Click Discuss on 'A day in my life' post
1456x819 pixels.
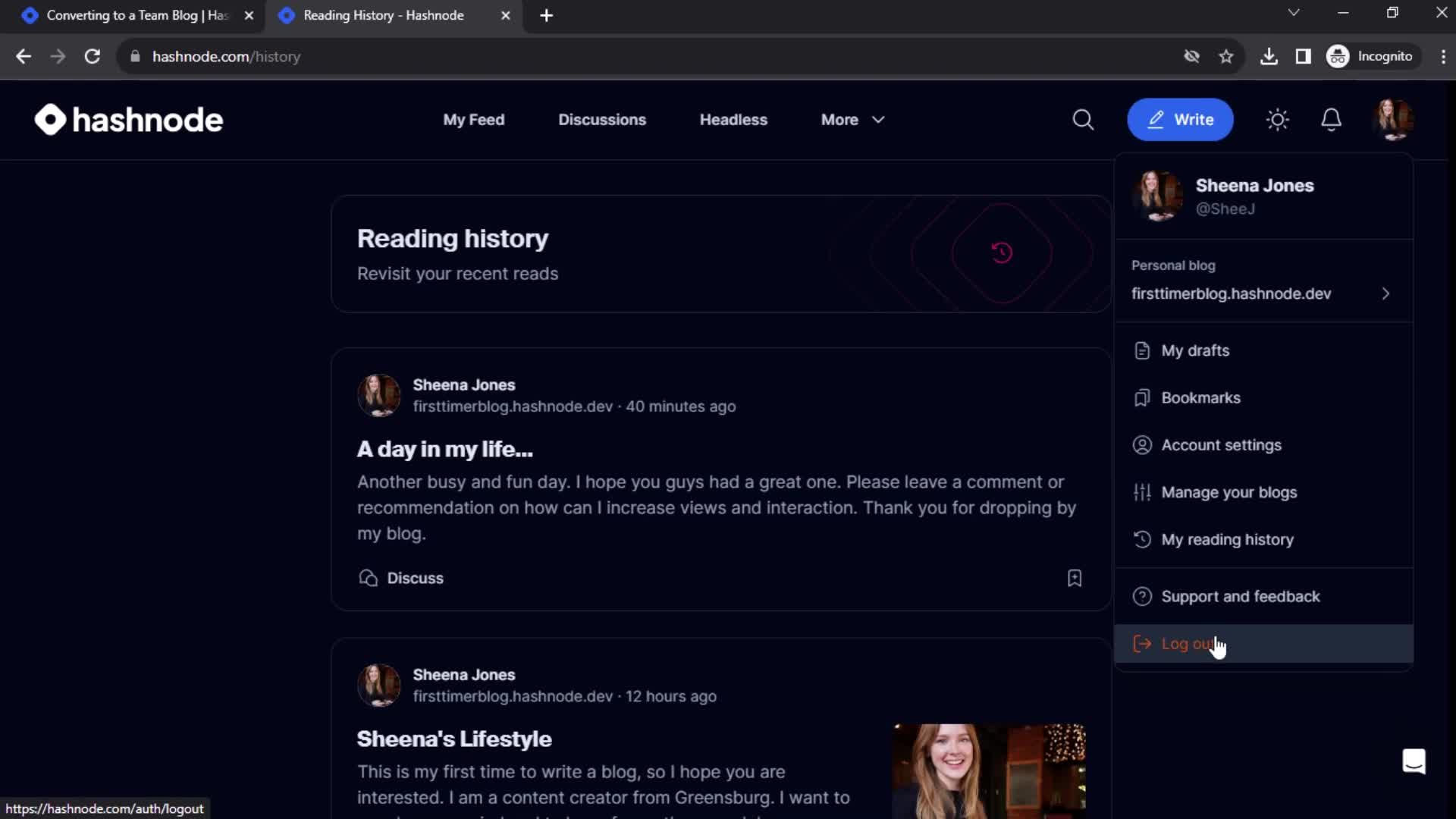(x=401, y=578)
